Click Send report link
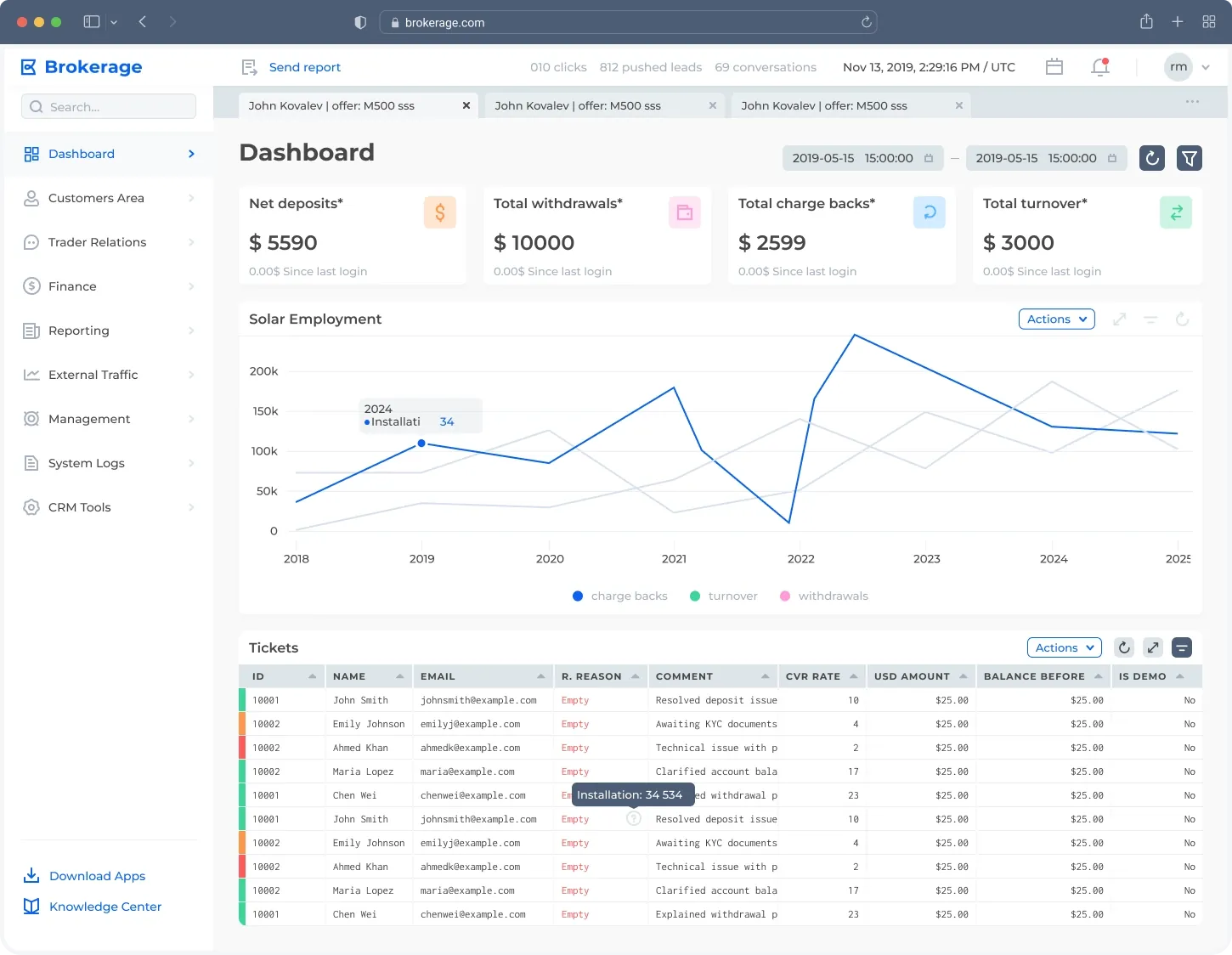The height and width of the screenshot is (955, 1232). [x=305, y=67]
